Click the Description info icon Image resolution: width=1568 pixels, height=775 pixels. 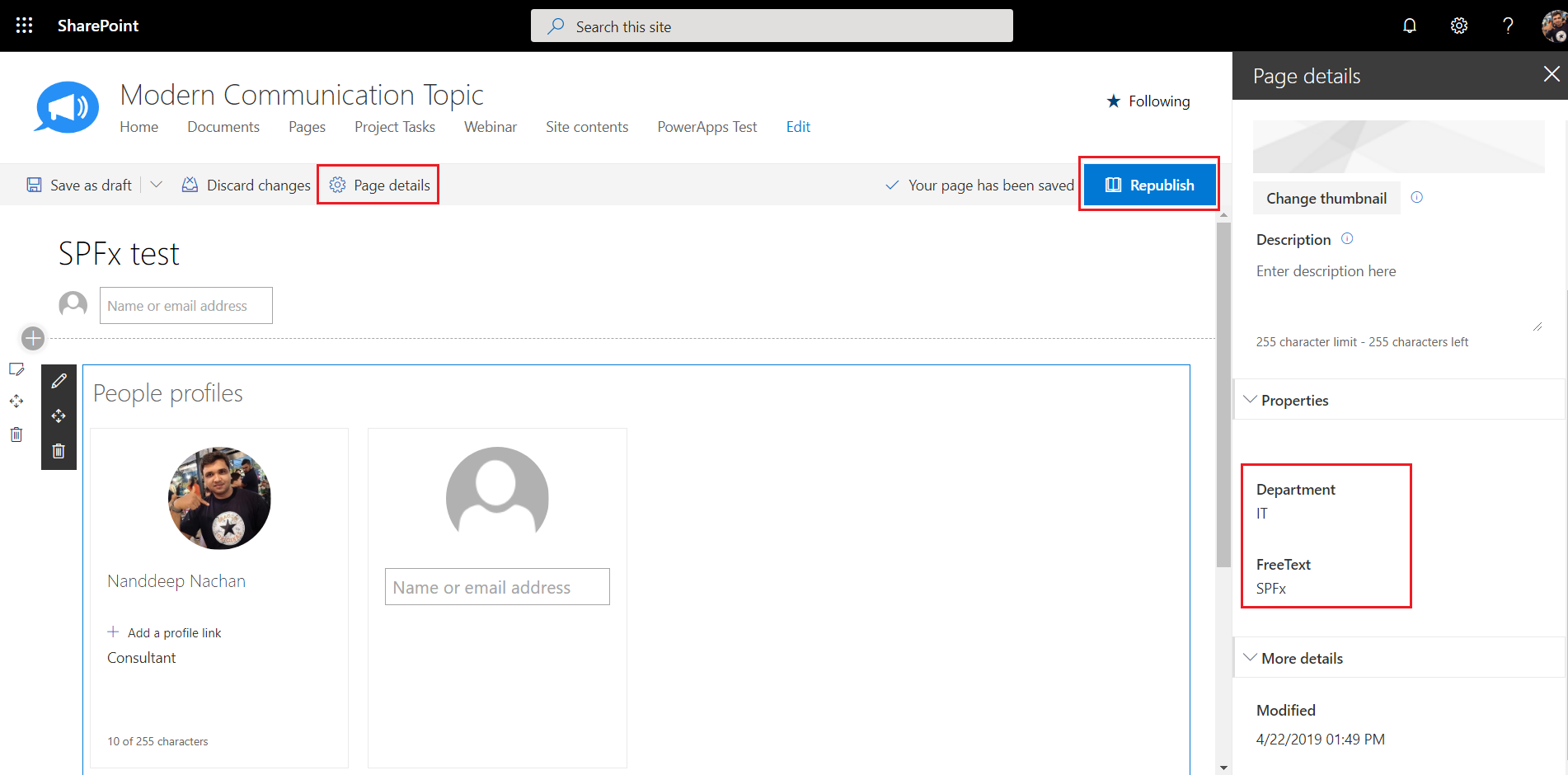tap(1347, 238)
